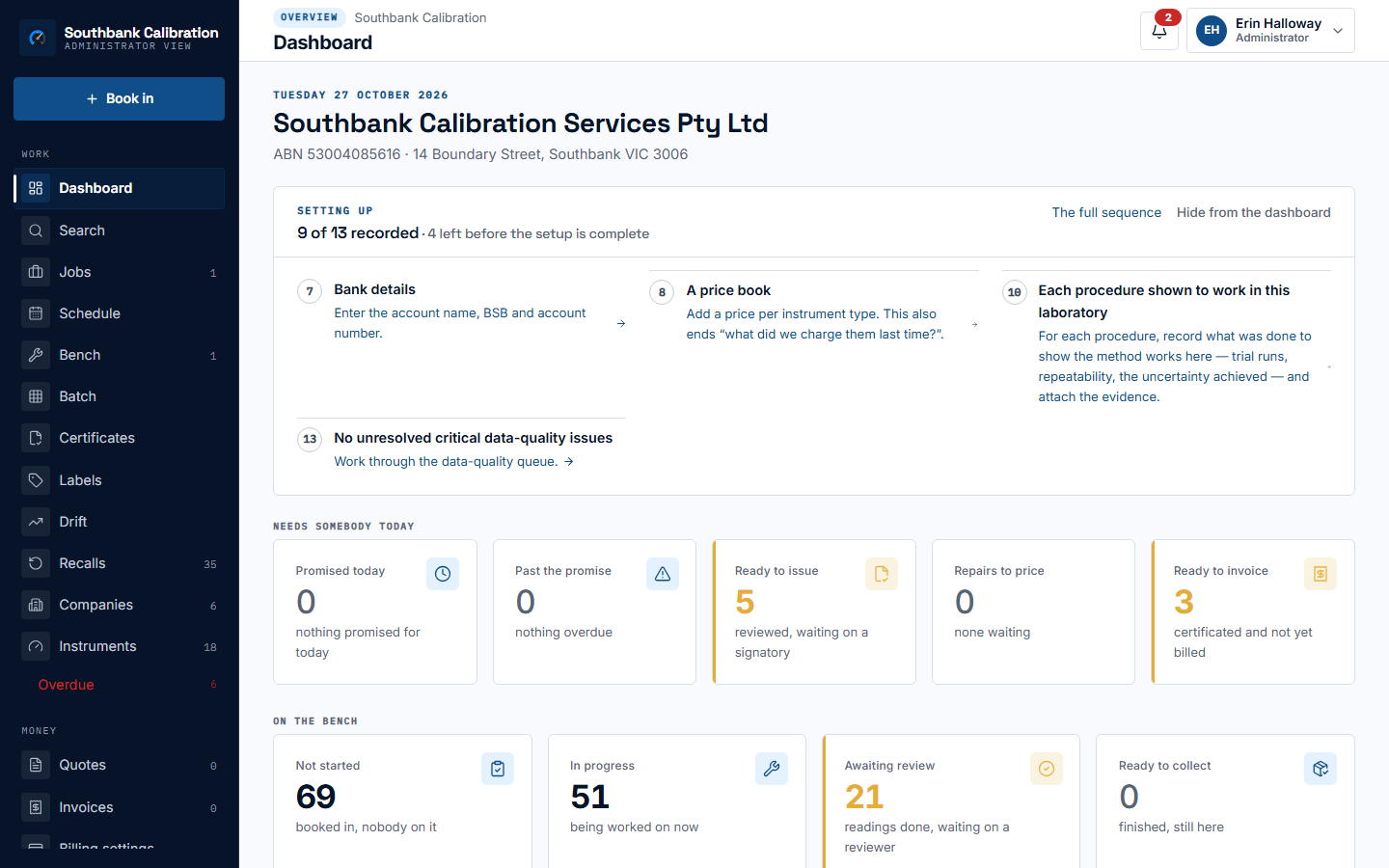Click Work through the data-quality queue
Screen dimensions: 1389x868
(x=453, y=461)
